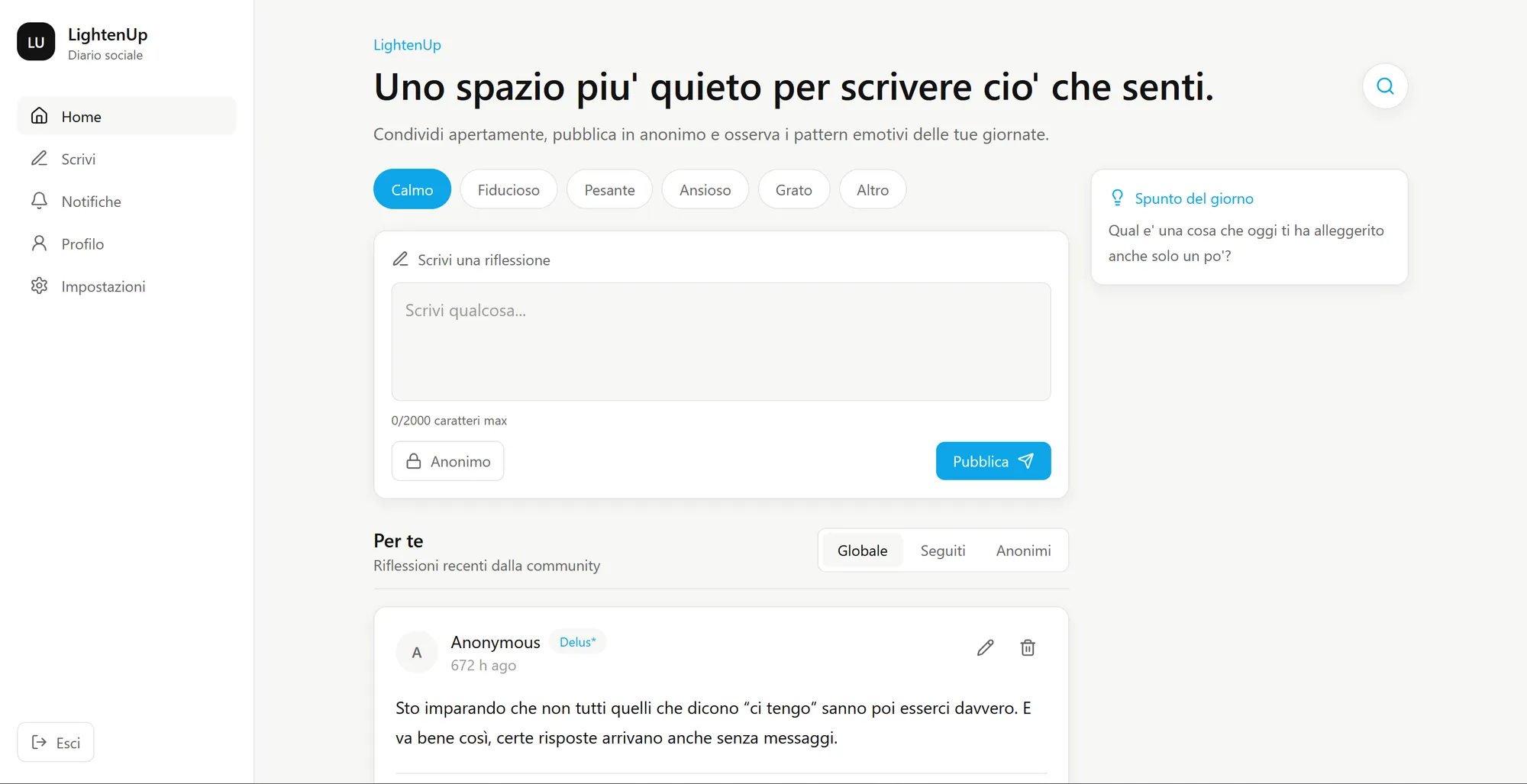Screen dimensions: 1527x784
Task: Click the 672 h ago timestamp
Action: 483,666
